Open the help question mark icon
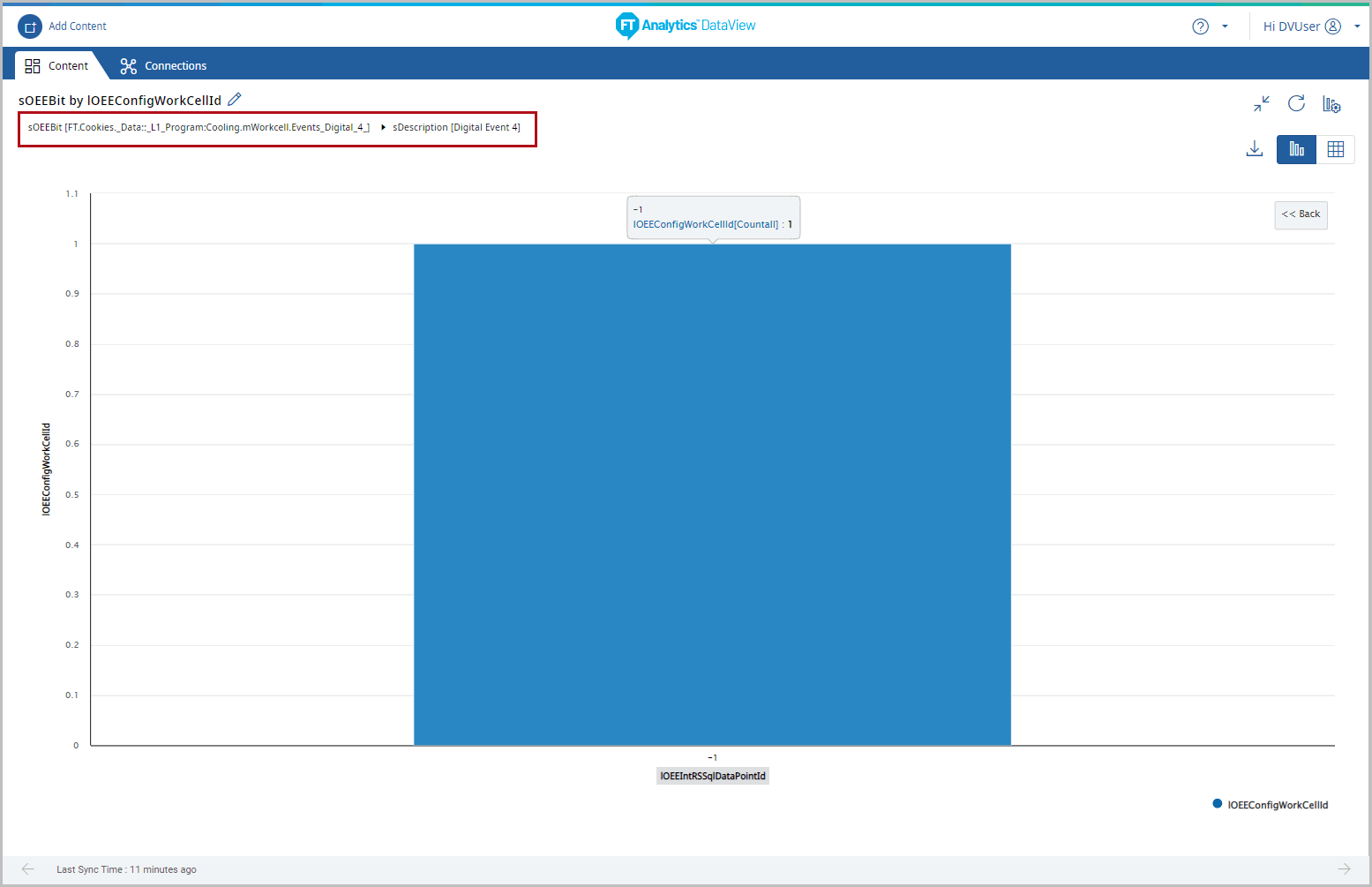This screenshot has height=887, width=1372. pos(1200,26)
